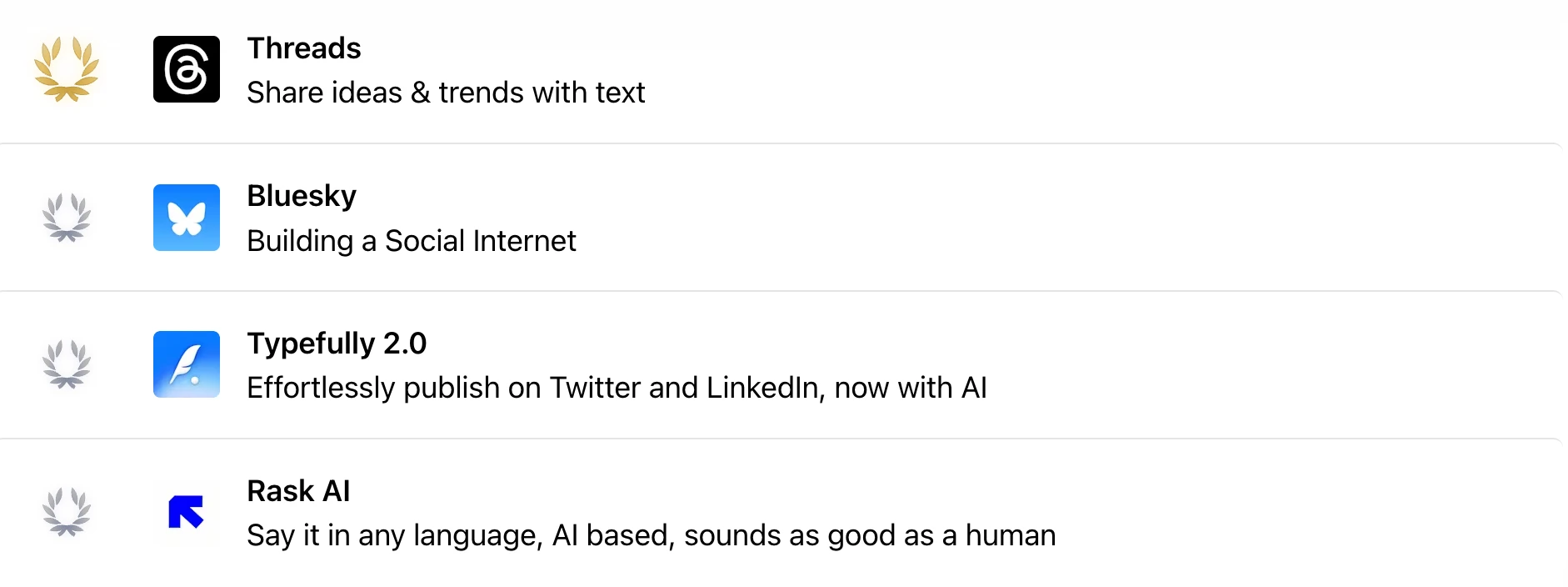Visit the Typefully 2.0 title link
Image resolution: width=1568 pixels, height=587 pixels.
click(x=337, y=344)
